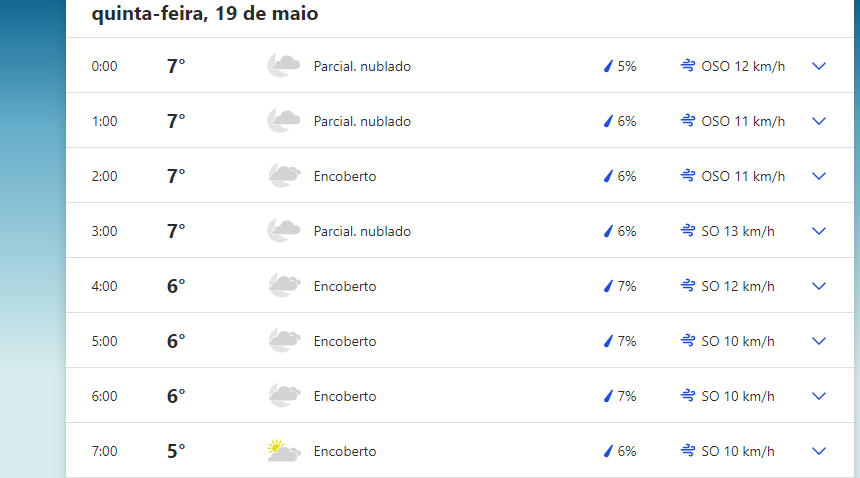Open details chevron for 6:00

(x=818, y=396)
